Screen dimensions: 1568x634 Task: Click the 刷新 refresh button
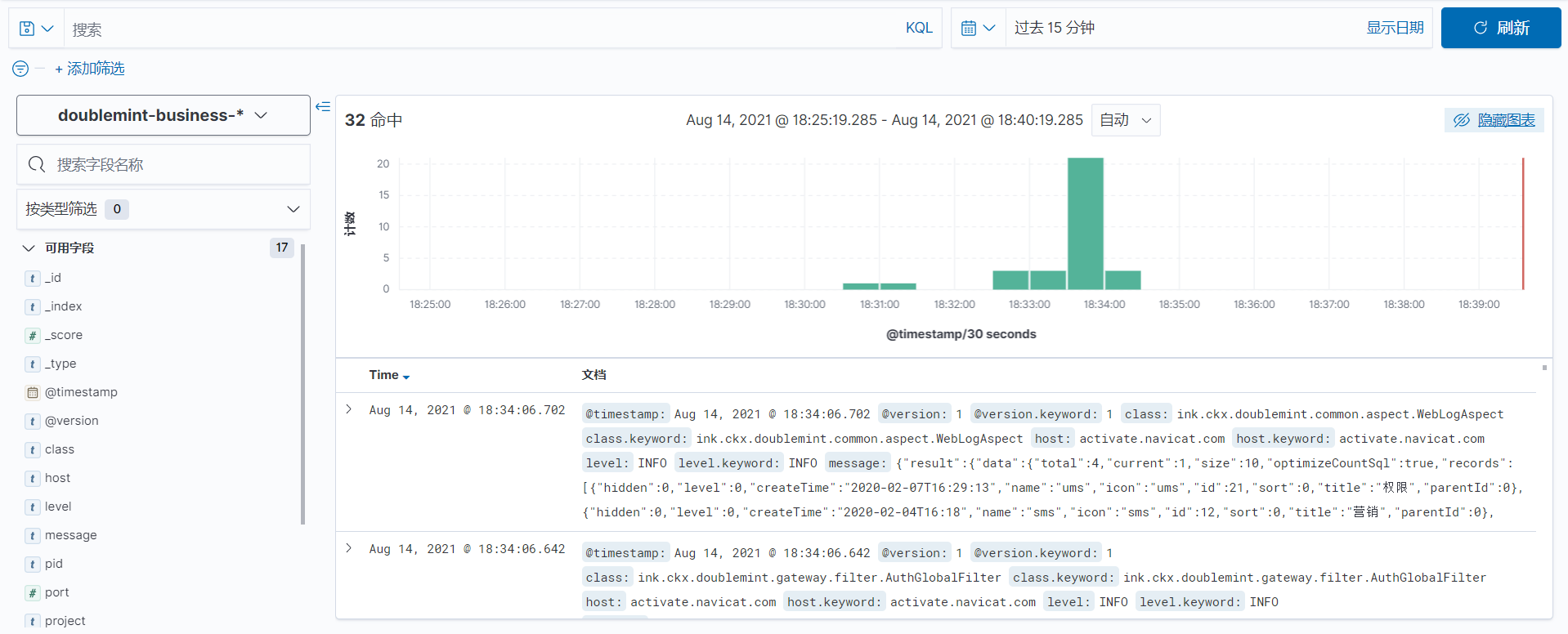(1501, 28)
